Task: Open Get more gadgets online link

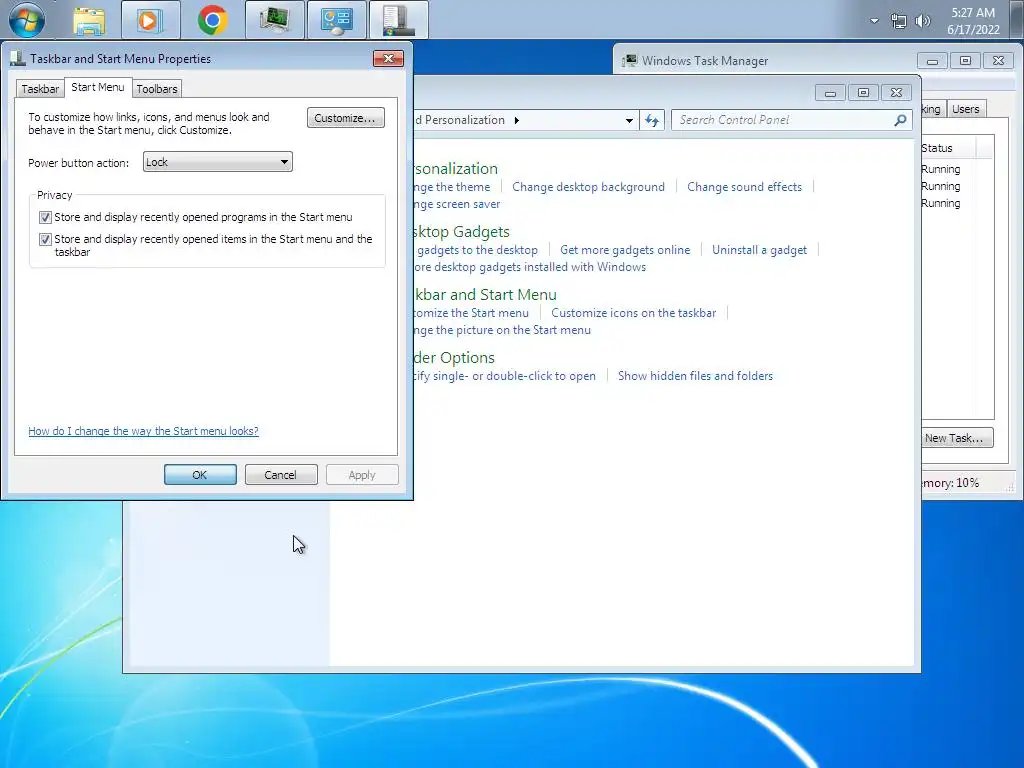Action: [625, 250]
